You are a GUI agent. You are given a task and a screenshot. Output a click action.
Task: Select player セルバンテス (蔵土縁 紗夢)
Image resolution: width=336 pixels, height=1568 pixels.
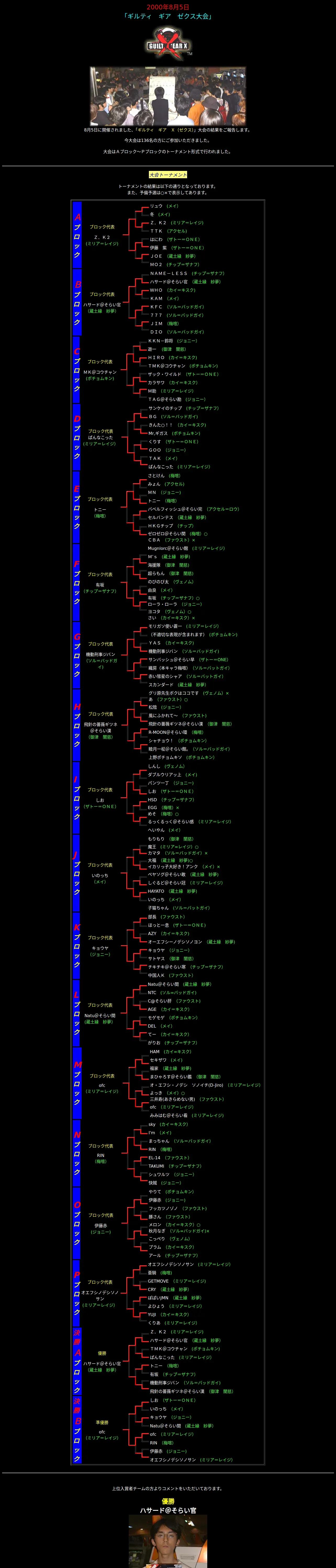point(177,517)
